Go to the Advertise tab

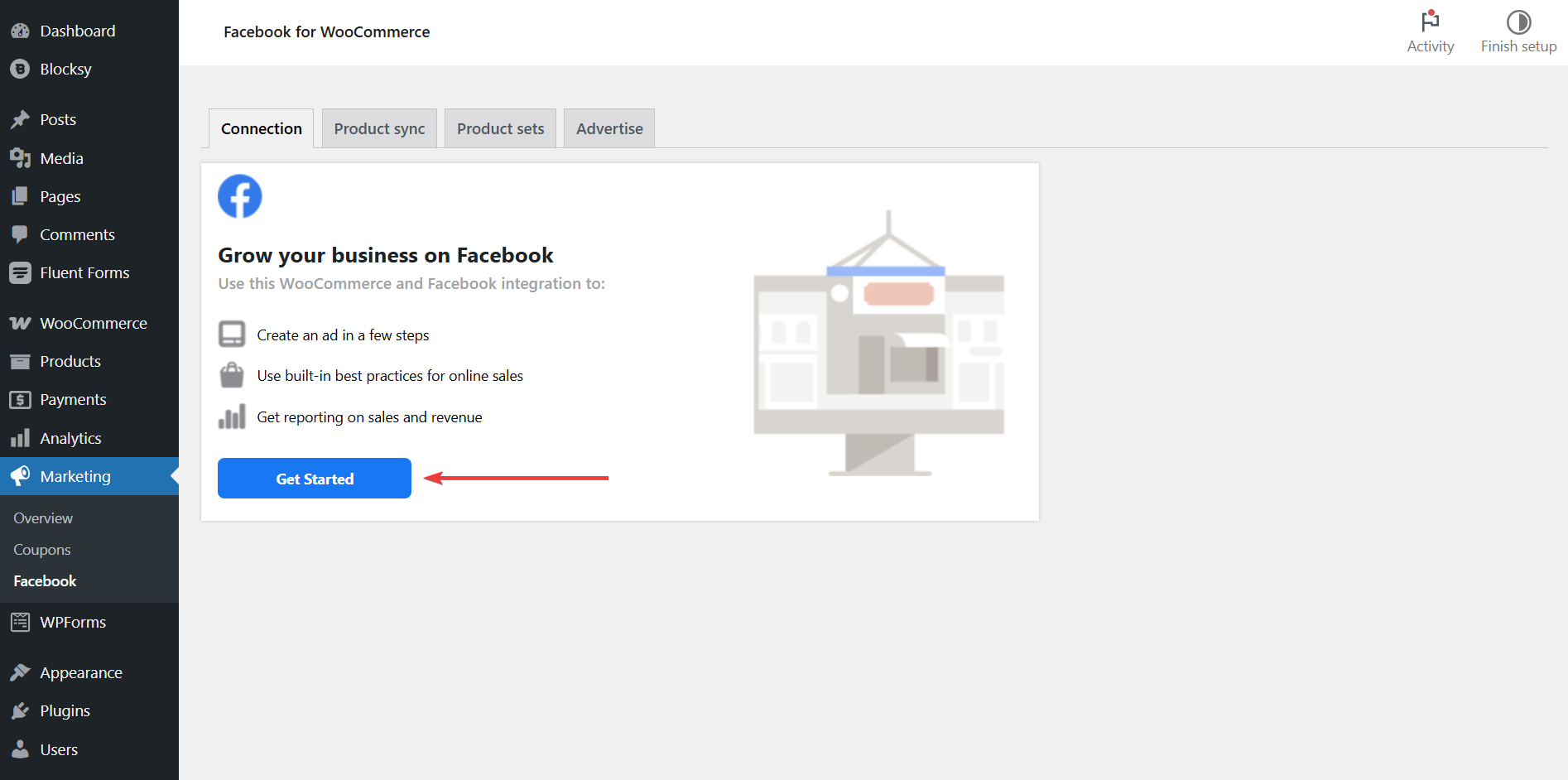pos(609,128)
